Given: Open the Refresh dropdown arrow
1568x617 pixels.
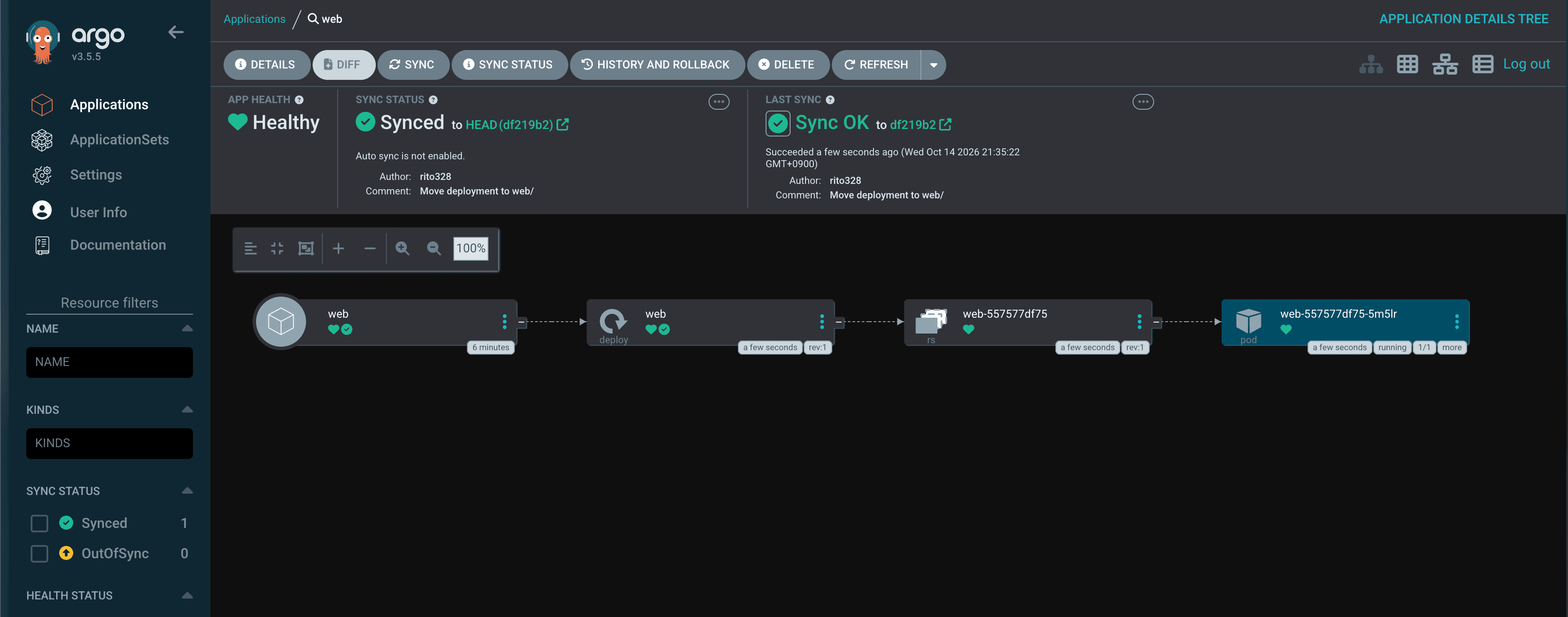Looking at the screenshot, I should (x=933, y=65).
